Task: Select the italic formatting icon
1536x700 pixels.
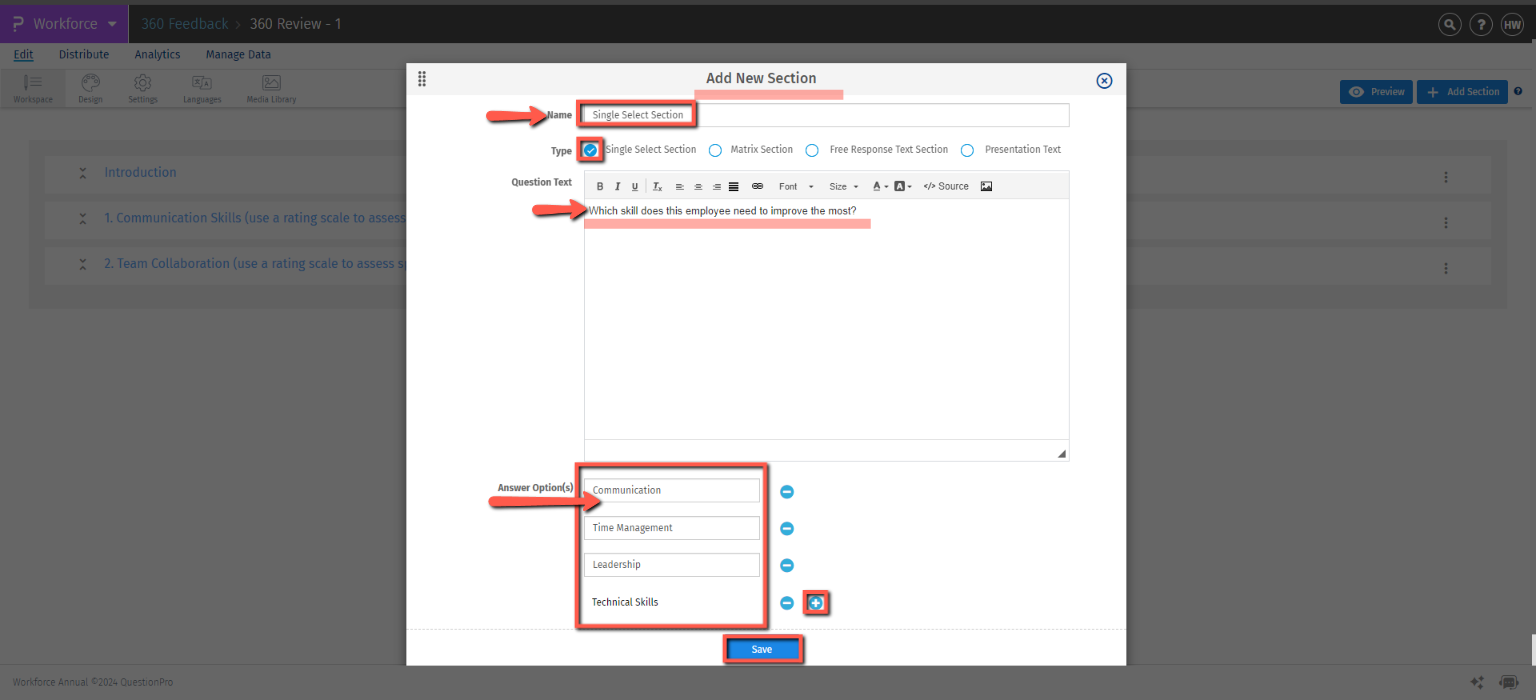Action: click(x=617, y=186)
